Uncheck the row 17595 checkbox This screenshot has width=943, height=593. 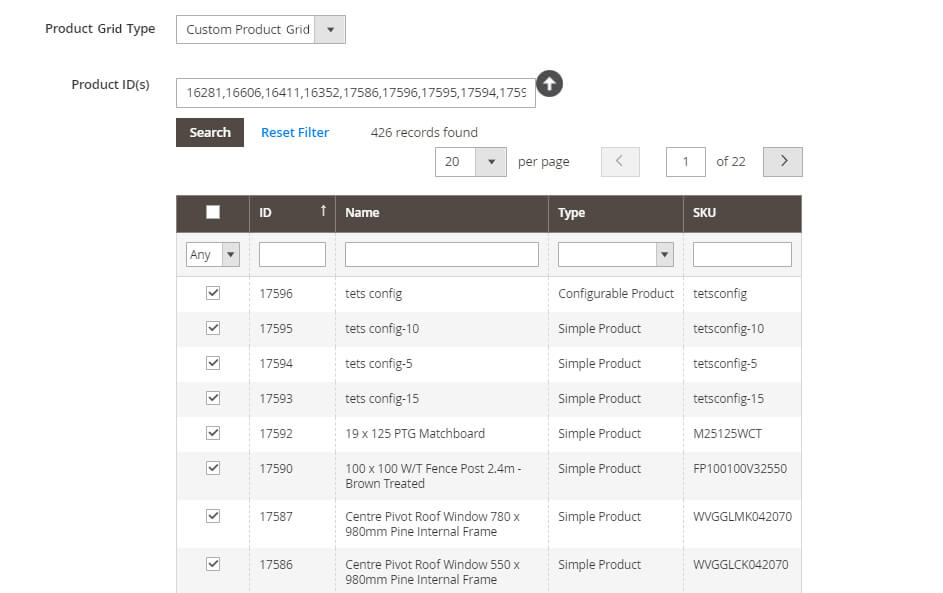pos(213,328)
